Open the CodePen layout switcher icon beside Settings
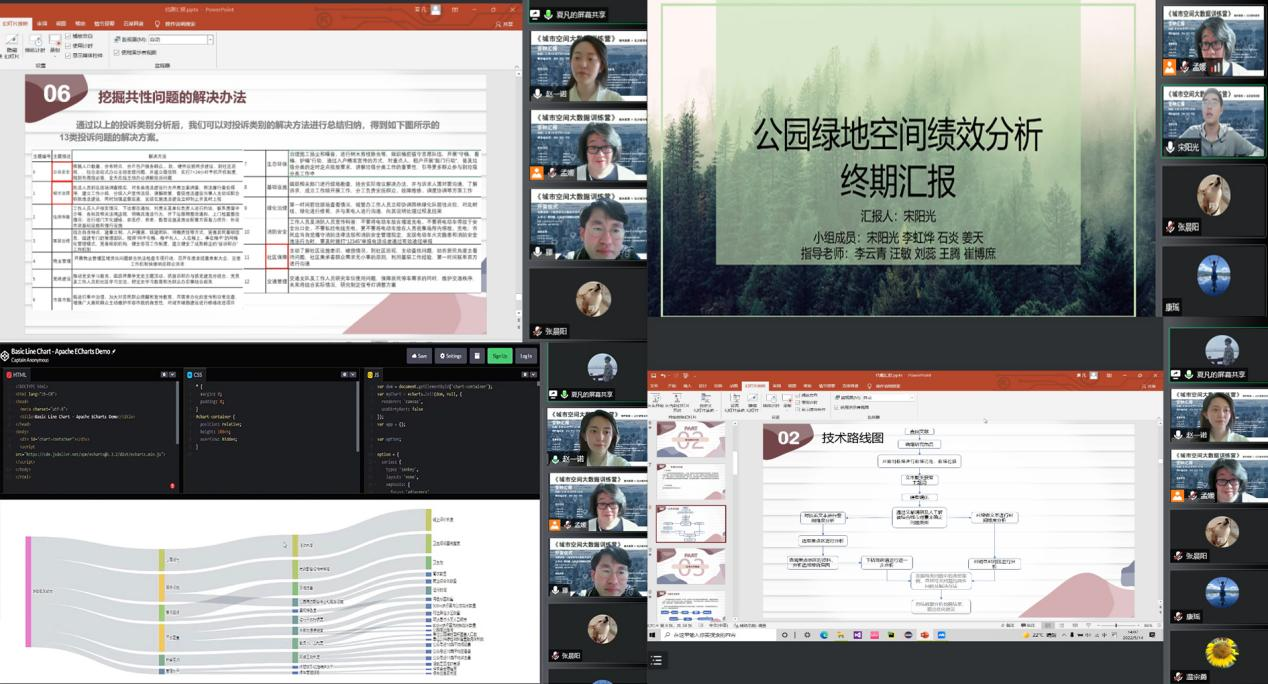1268x684 pixels. [x=477, y=355]
